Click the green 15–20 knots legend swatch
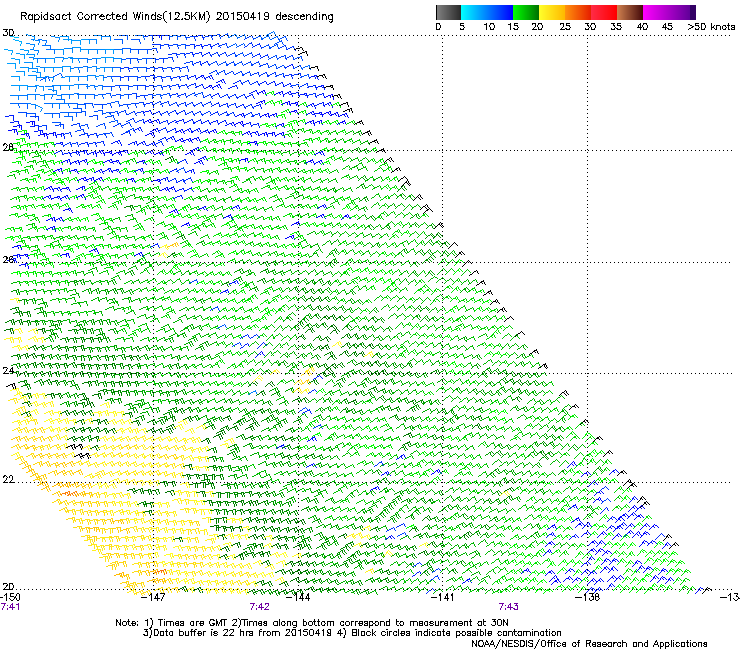This screenshot has width=740, height=650. click(x=526, y=12)
